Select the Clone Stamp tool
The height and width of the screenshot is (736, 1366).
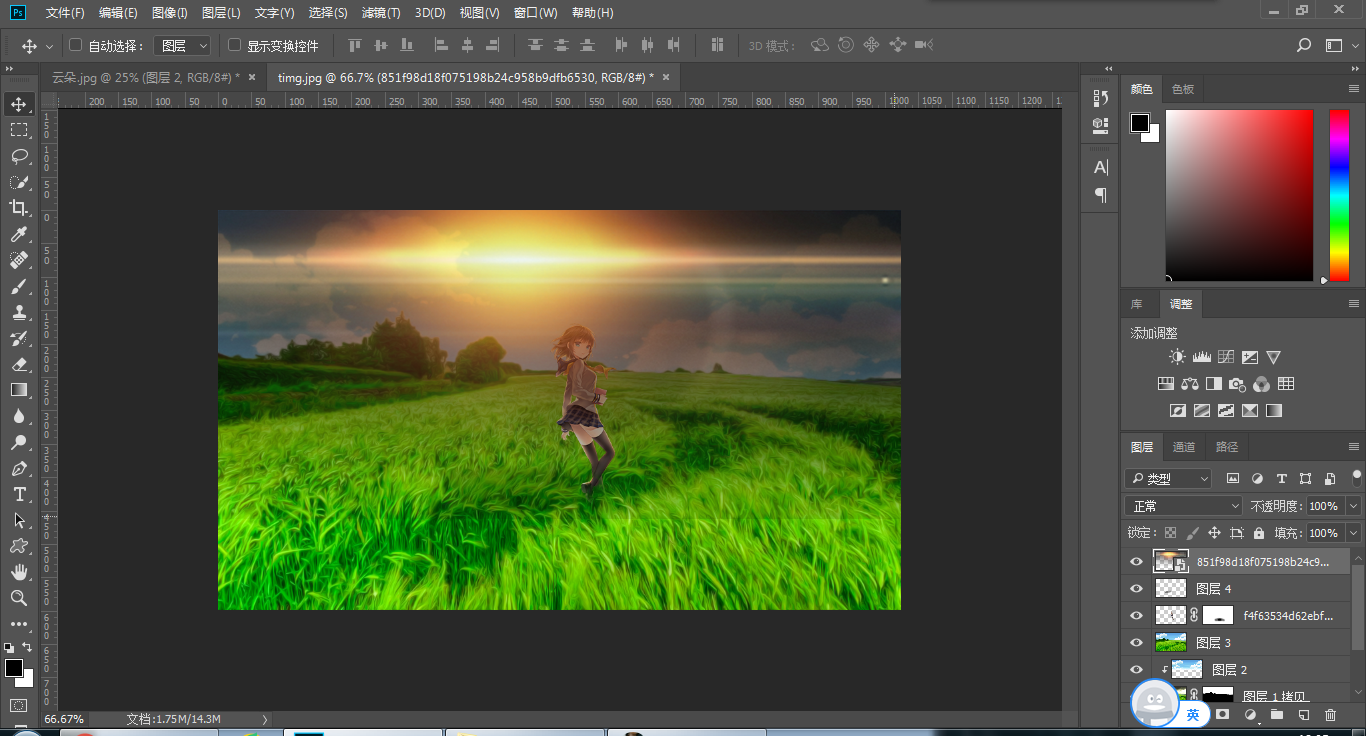coord(19,312)
